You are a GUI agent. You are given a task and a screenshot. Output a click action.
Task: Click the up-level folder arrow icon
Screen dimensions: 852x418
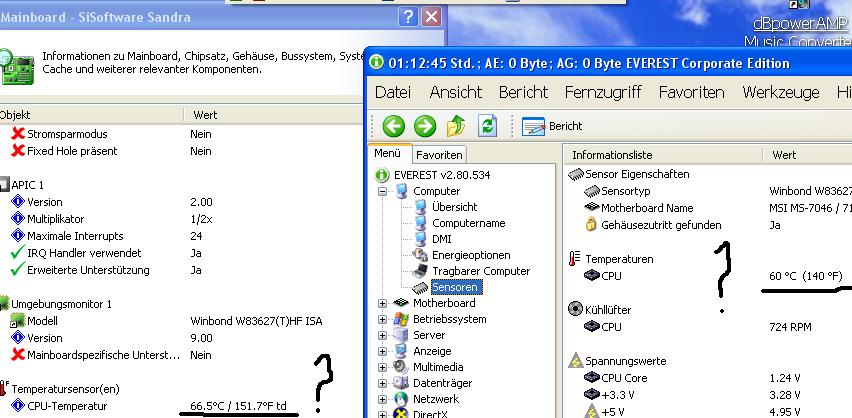click(456, 126)
